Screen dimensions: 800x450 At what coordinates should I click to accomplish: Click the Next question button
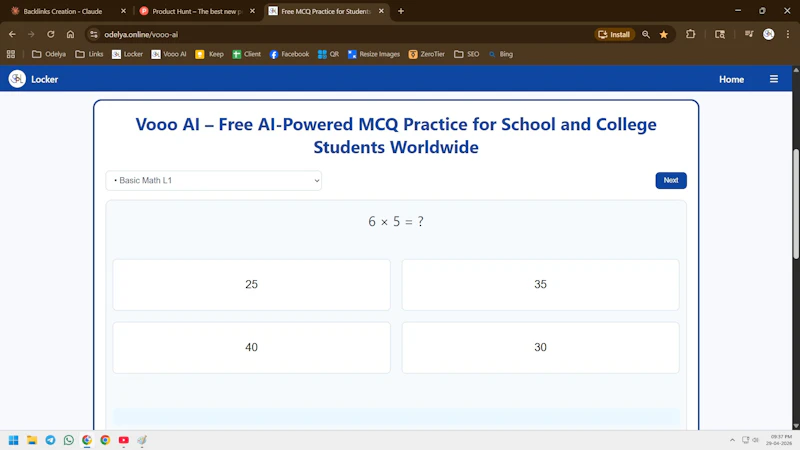[x=671, y=180]
